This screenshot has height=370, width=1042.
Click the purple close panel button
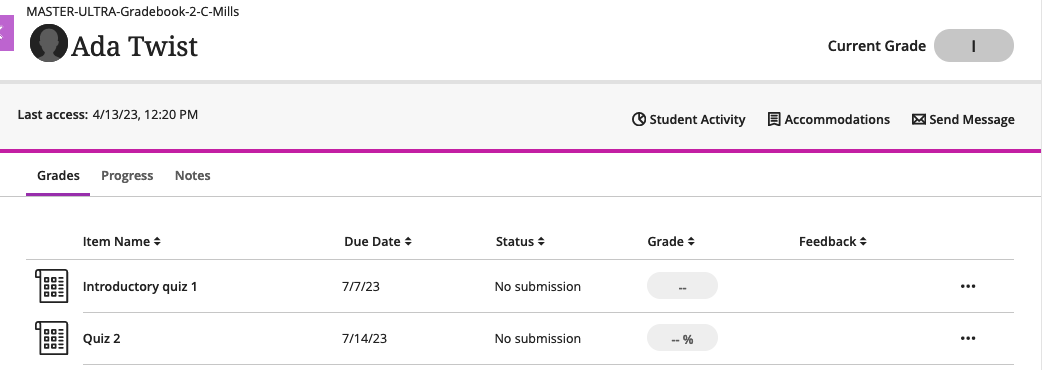(x=6, y=33)
